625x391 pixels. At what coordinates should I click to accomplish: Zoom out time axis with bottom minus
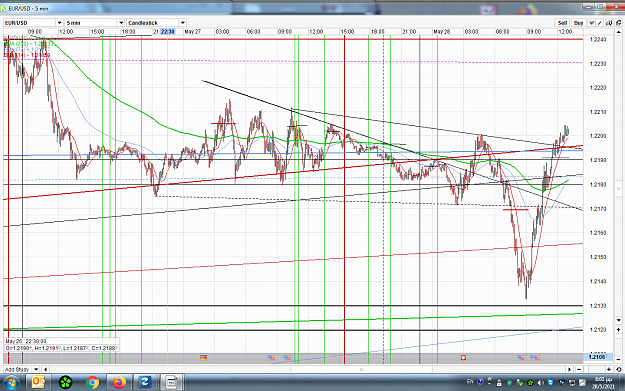[579, 369]
